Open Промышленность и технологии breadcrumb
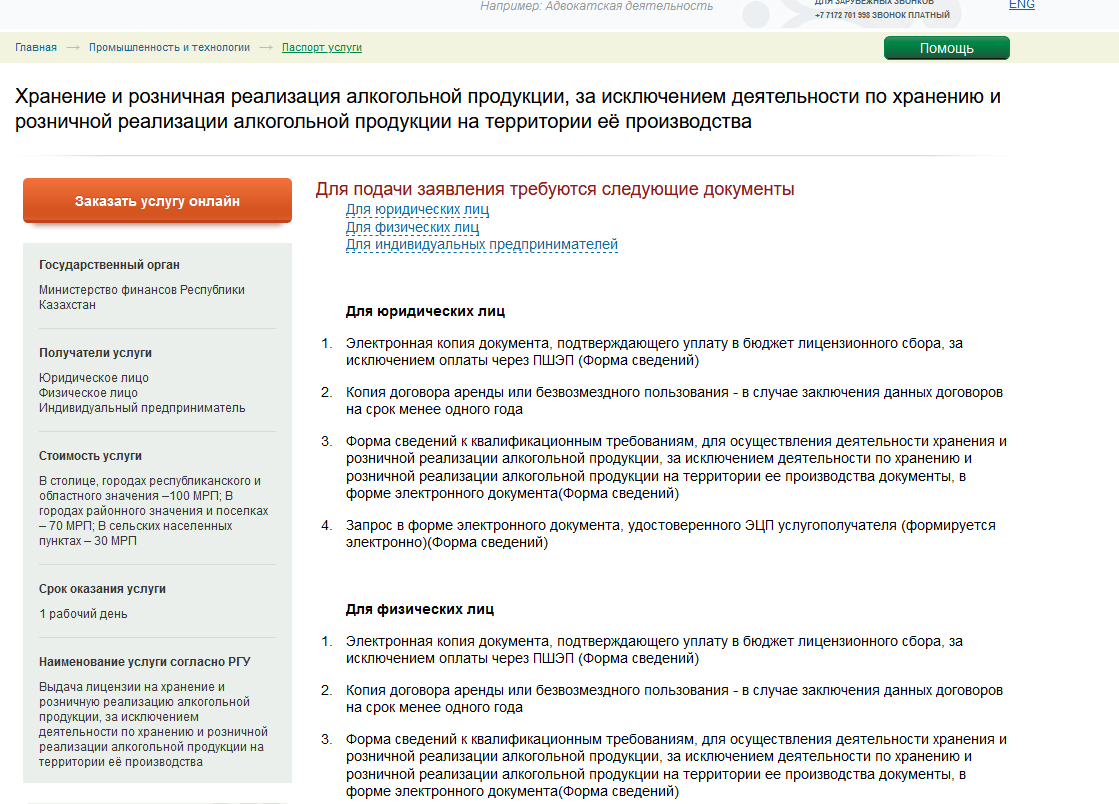This screenshot has height=804, width=1119. coord(169,47)
